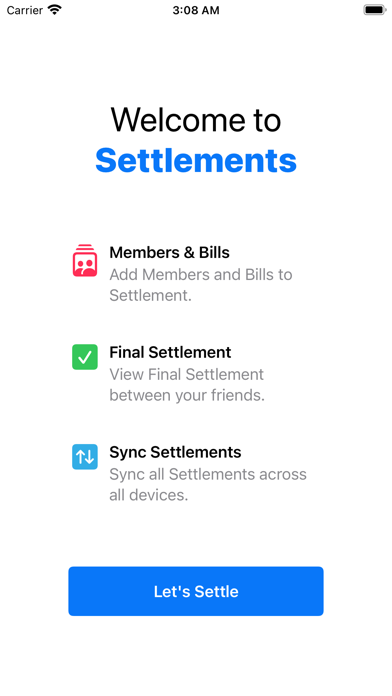Click the 'Settlement.' text under Members & Bills
The height and width of the screenshot is (696, 392).
[150, 295]
